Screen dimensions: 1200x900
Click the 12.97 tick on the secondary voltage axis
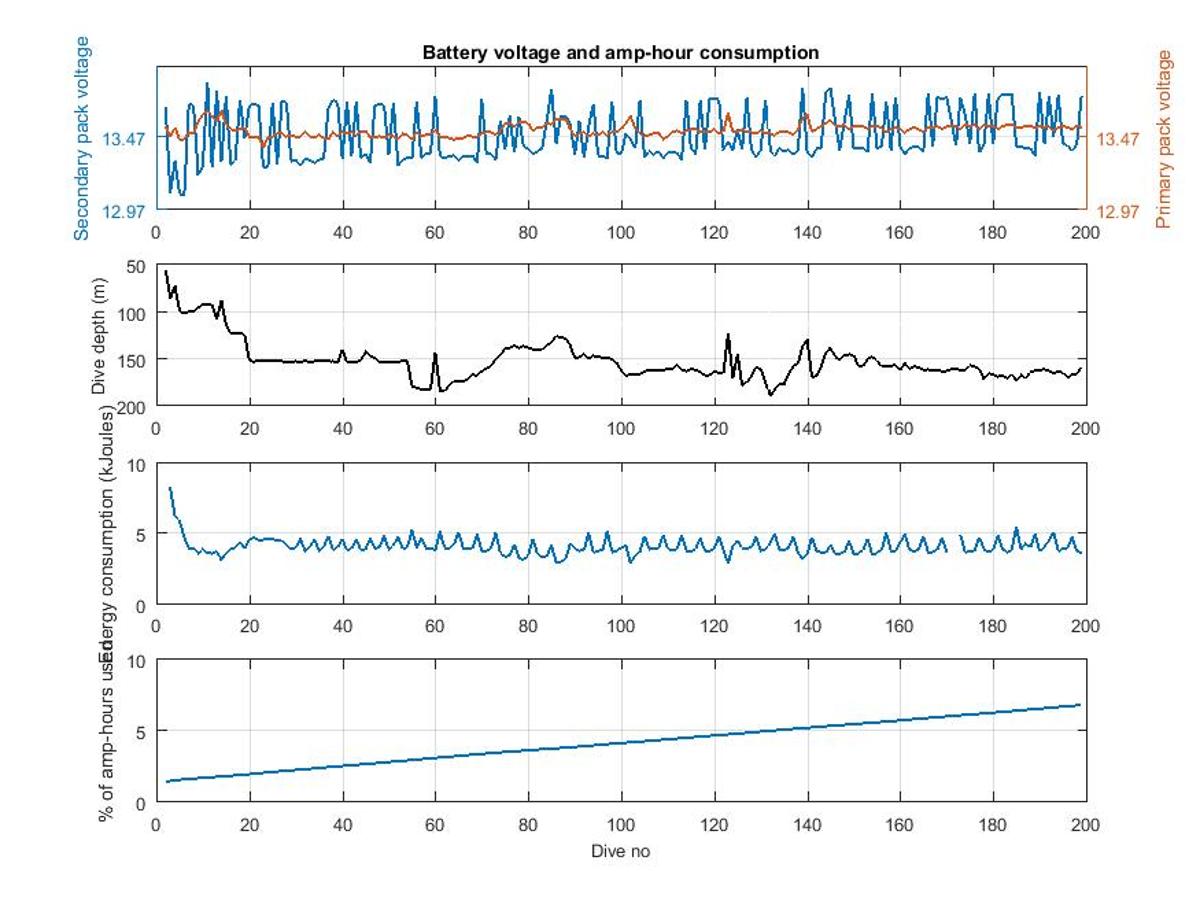(125, 211)
